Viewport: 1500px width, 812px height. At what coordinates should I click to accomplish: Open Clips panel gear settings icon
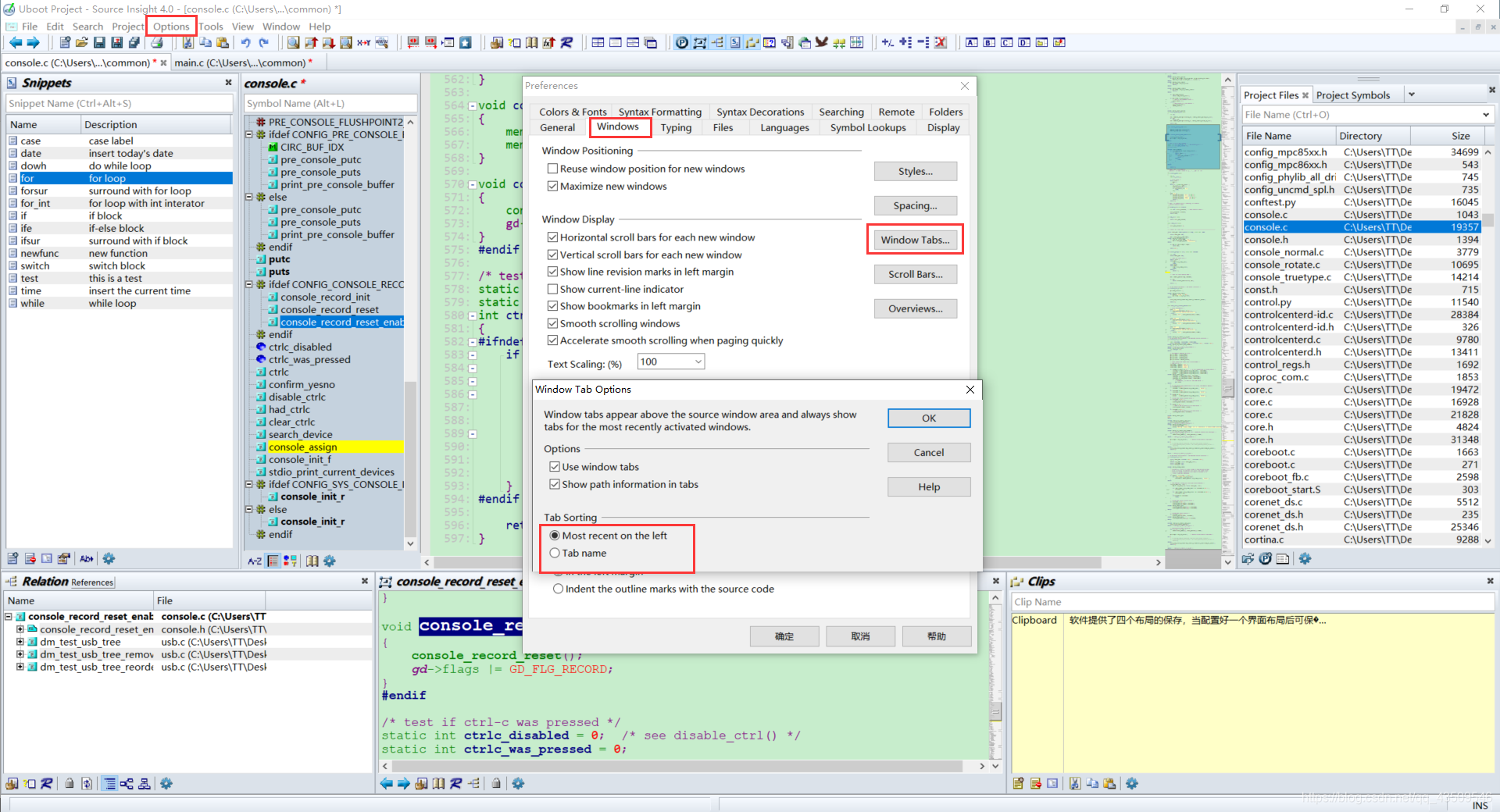(1132, 783)
